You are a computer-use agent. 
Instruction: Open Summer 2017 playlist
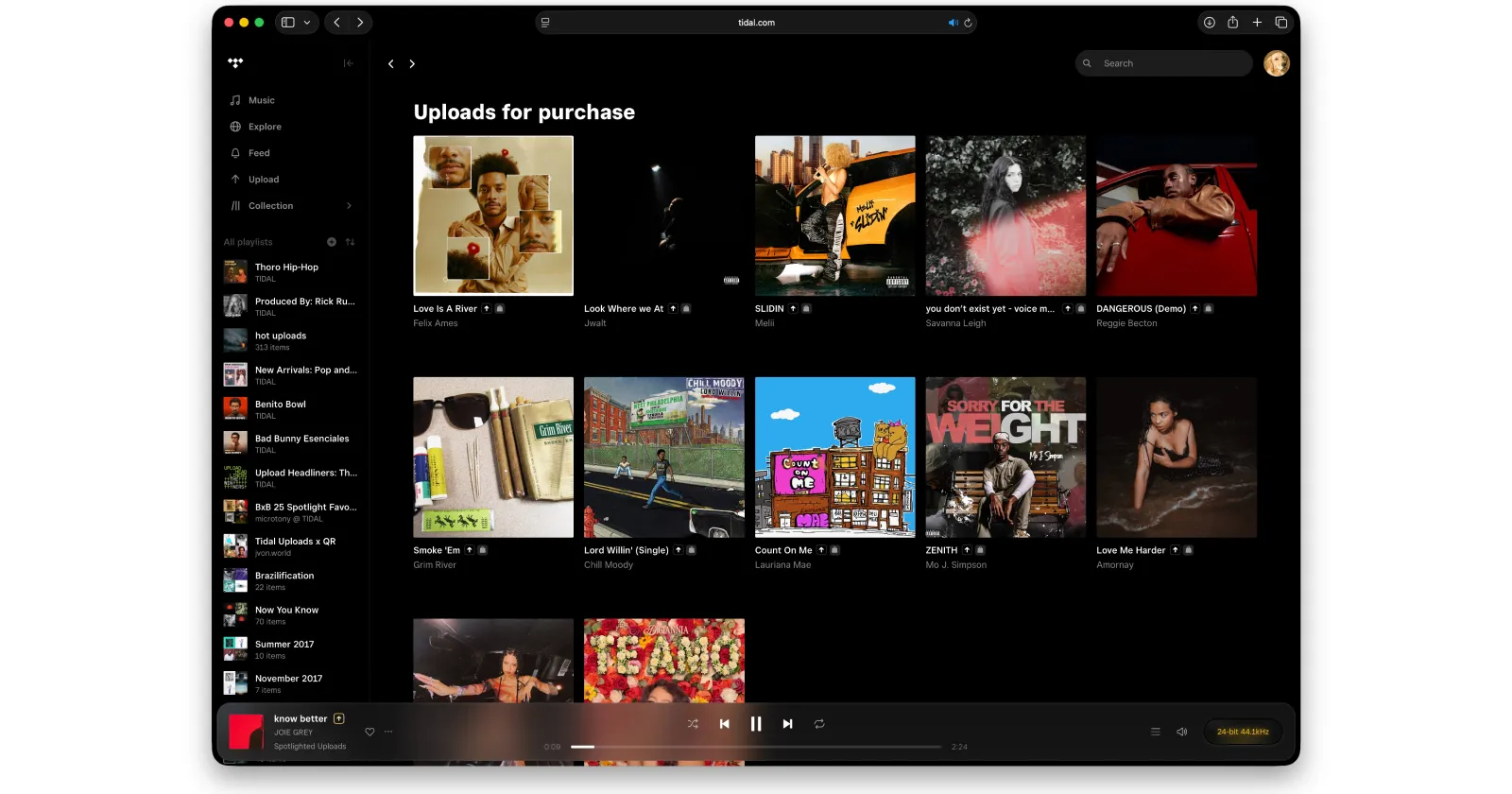[x=290, y=649]
